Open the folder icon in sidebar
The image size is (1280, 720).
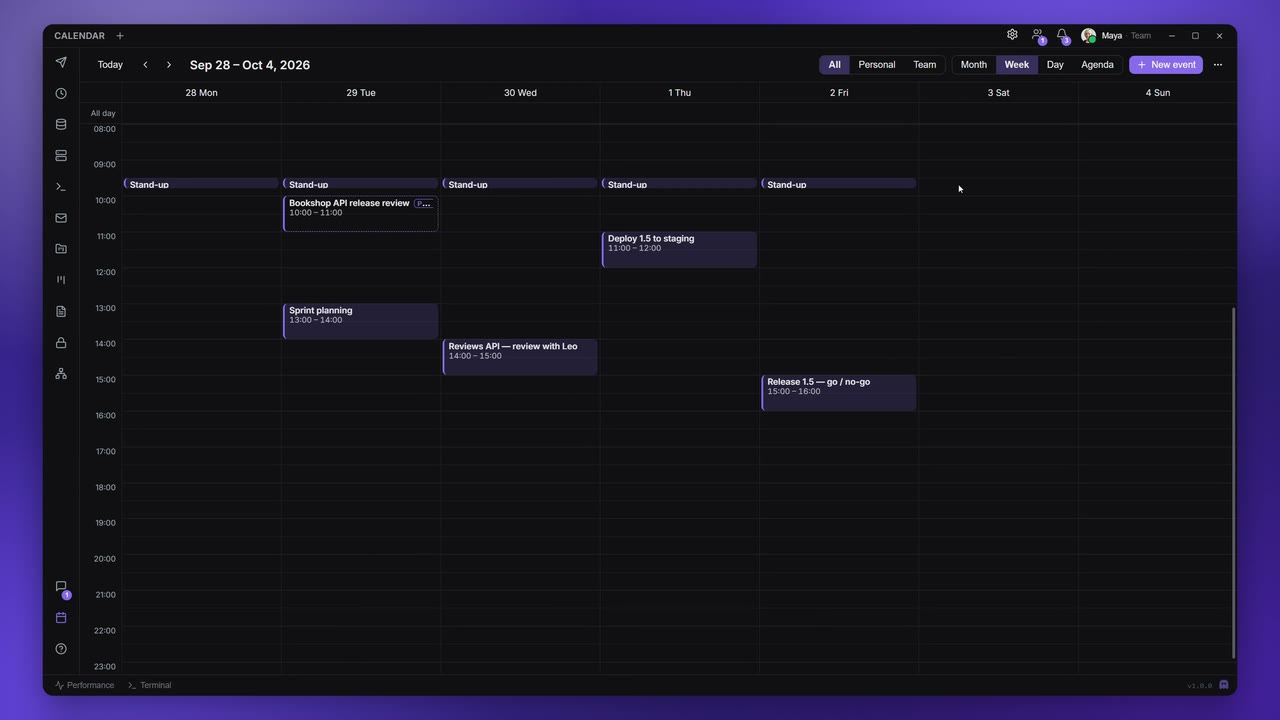click(x=61, y=249)
